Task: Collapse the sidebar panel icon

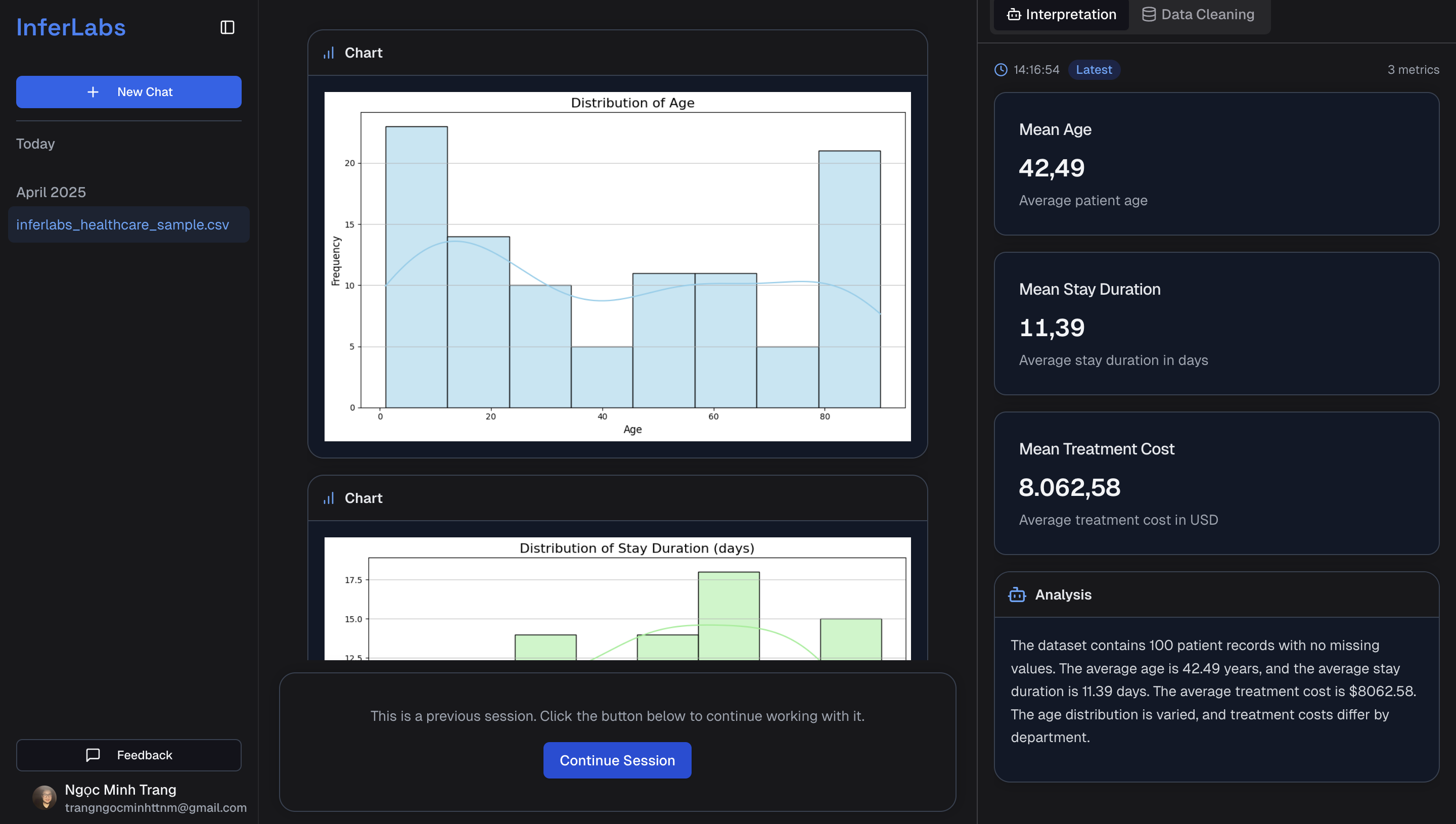Action: 227,27
